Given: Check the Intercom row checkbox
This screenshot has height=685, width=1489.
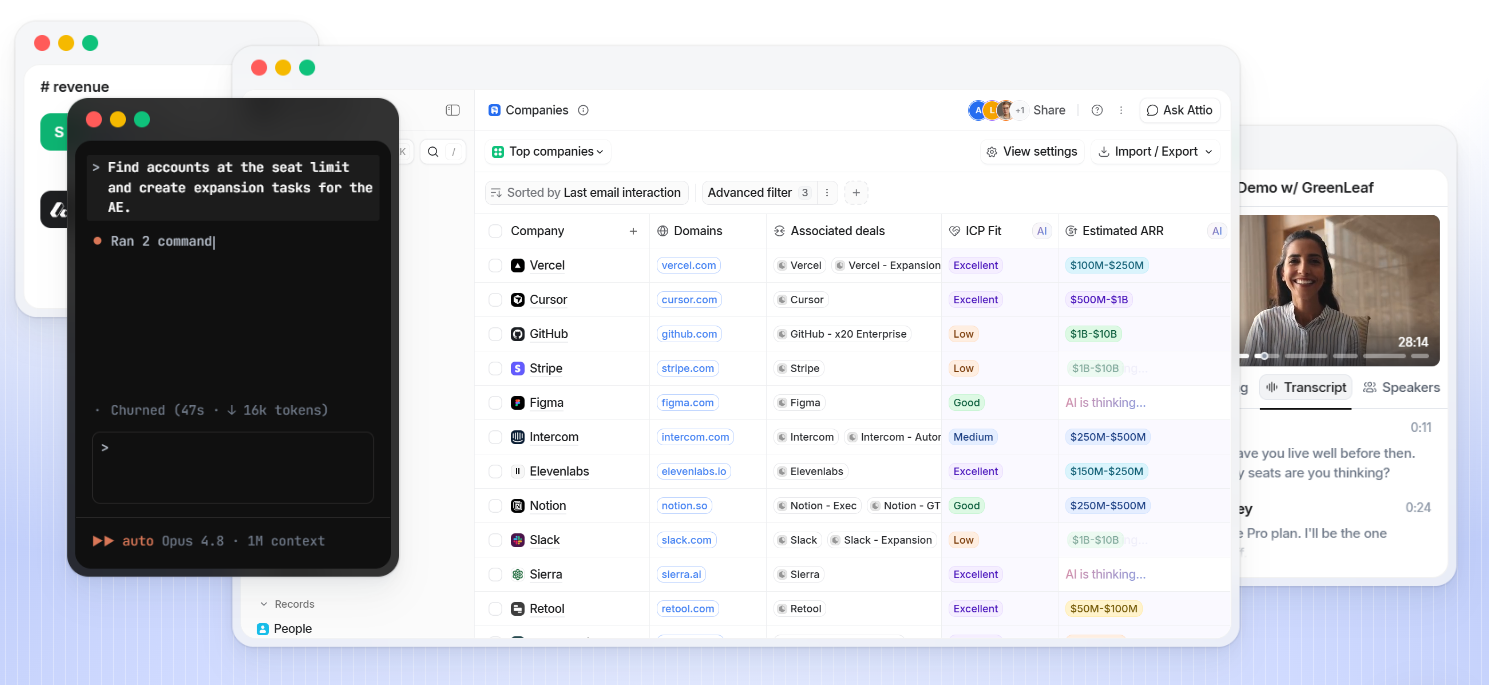Looking at the screenshot, I should pyautogui.click(x=495, y=437).
